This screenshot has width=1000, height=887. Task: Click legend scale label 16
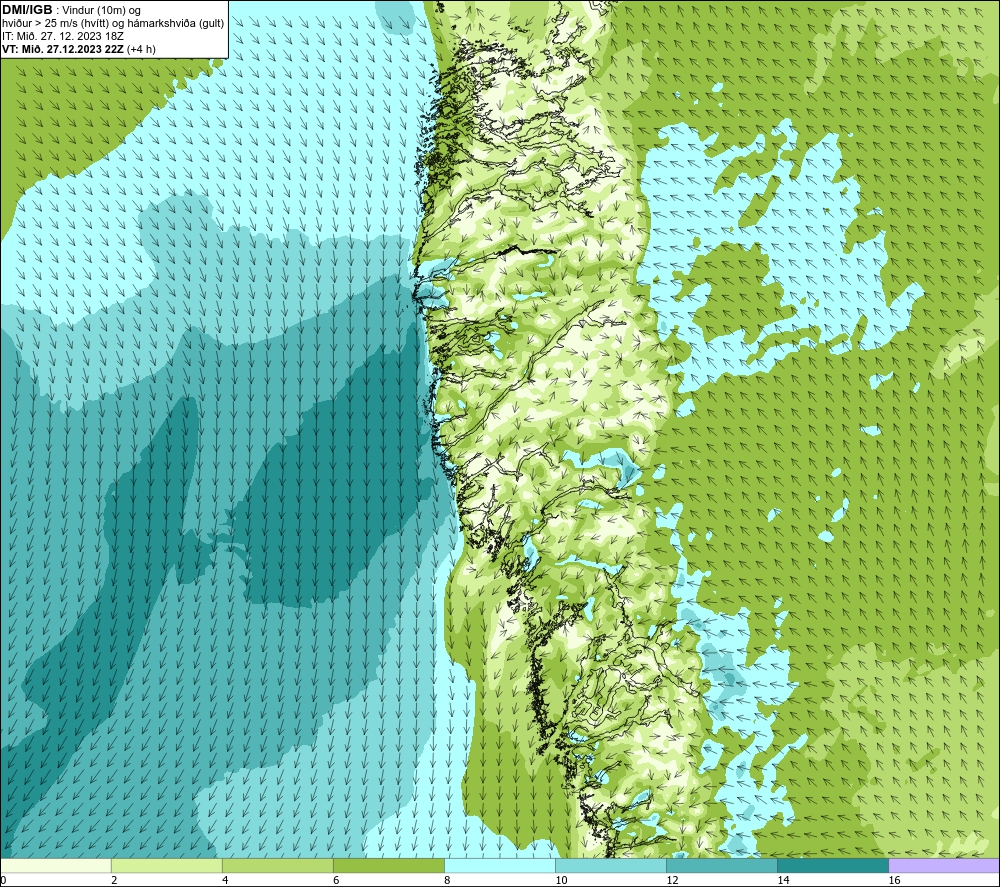[x=893, y=881]
